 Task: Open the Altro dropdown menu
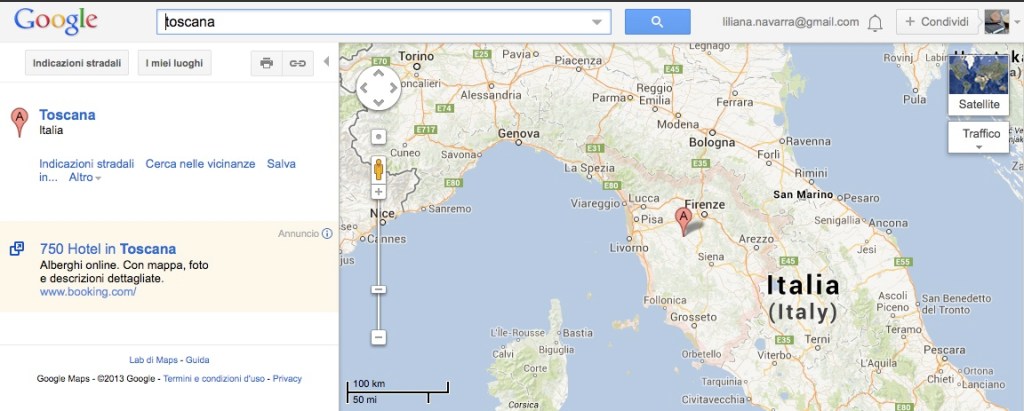coord(85,178)
